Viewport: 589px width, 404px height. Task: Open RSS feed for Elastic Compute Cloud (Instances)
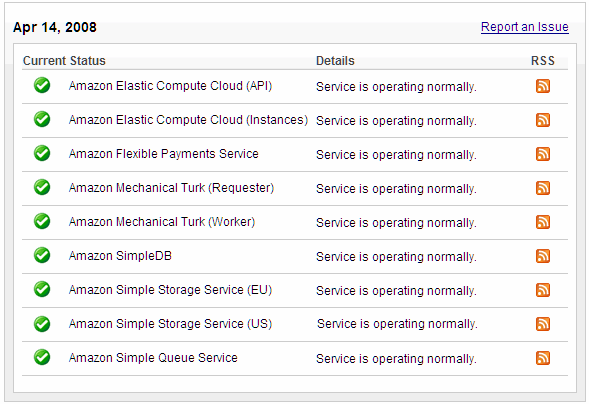543,120
